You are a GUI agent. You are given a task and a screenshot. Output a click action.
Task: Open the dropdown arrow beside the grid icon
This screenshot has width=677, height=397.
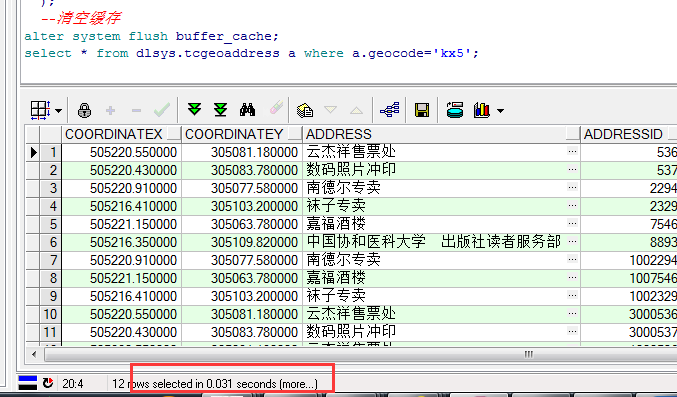tap(59, 111)
